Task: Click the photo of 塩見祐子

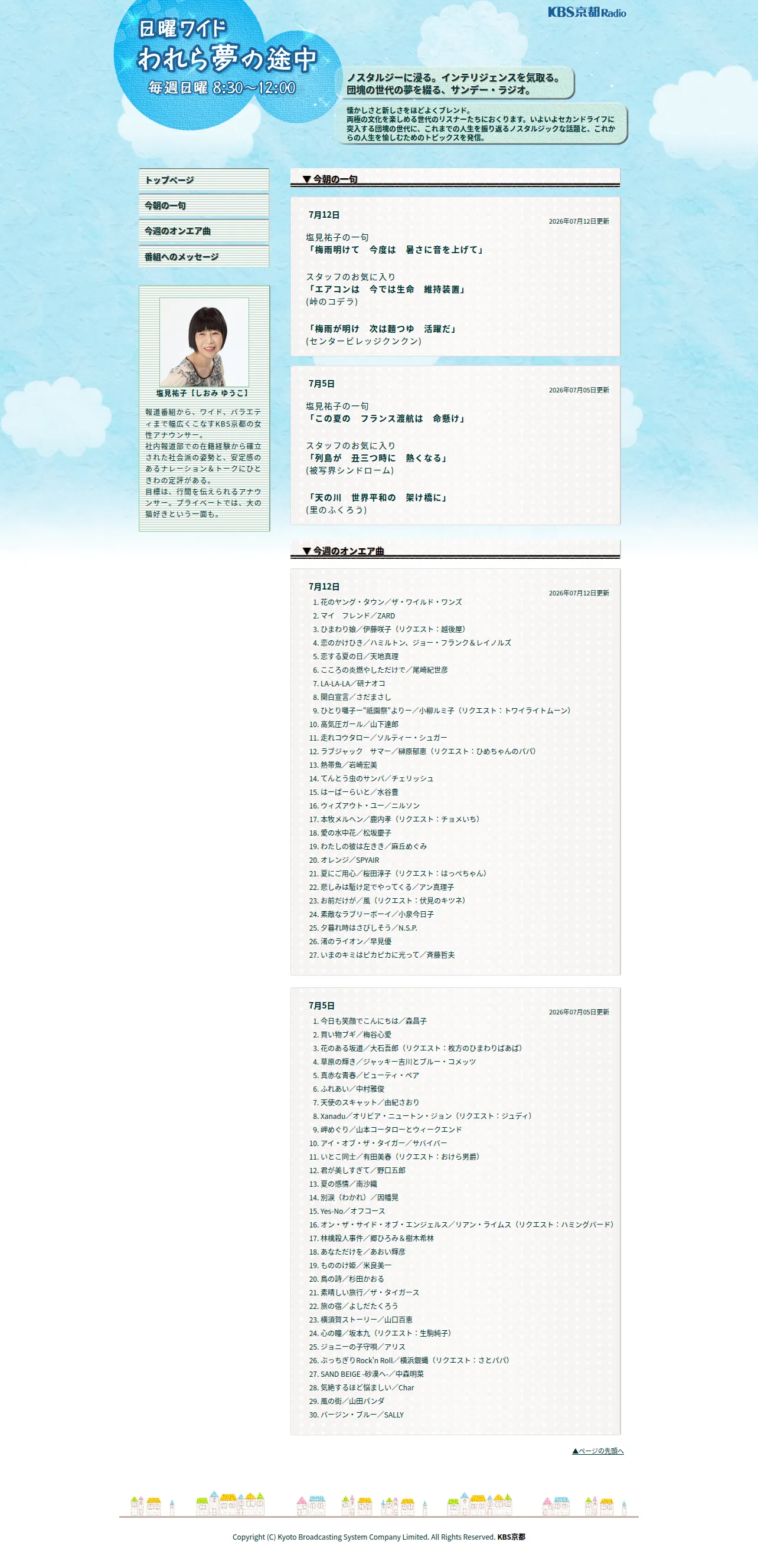Action: point(204,342)
